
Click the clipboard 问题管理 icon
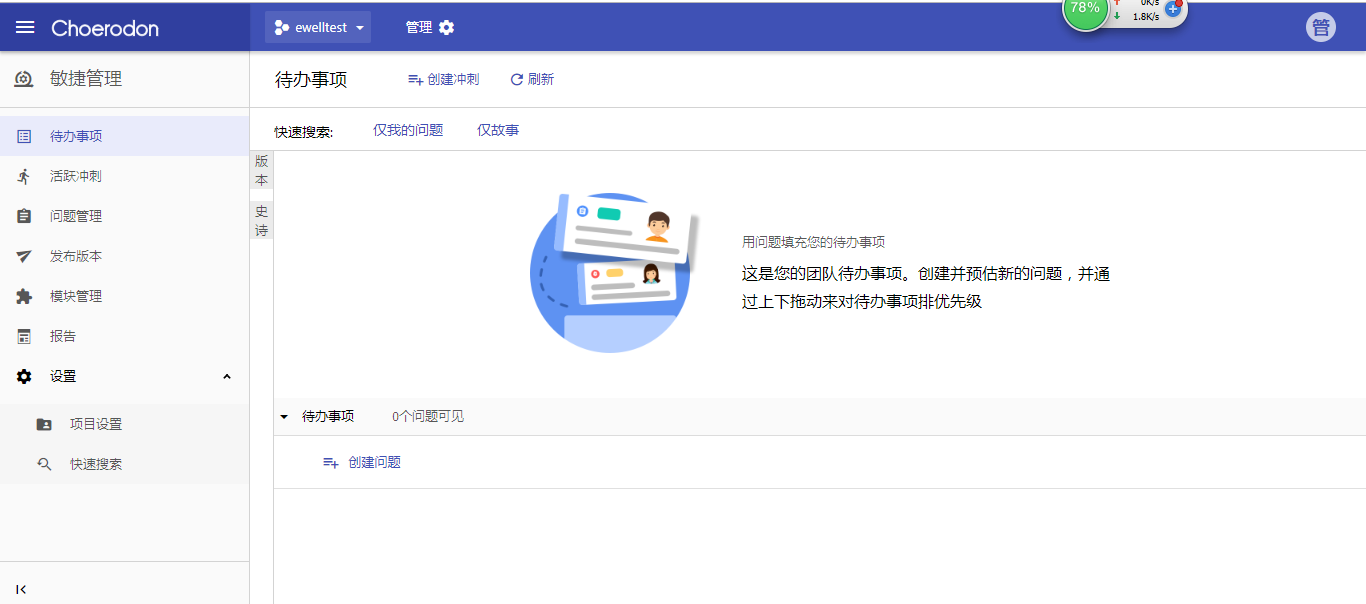(x=25, y=216)
